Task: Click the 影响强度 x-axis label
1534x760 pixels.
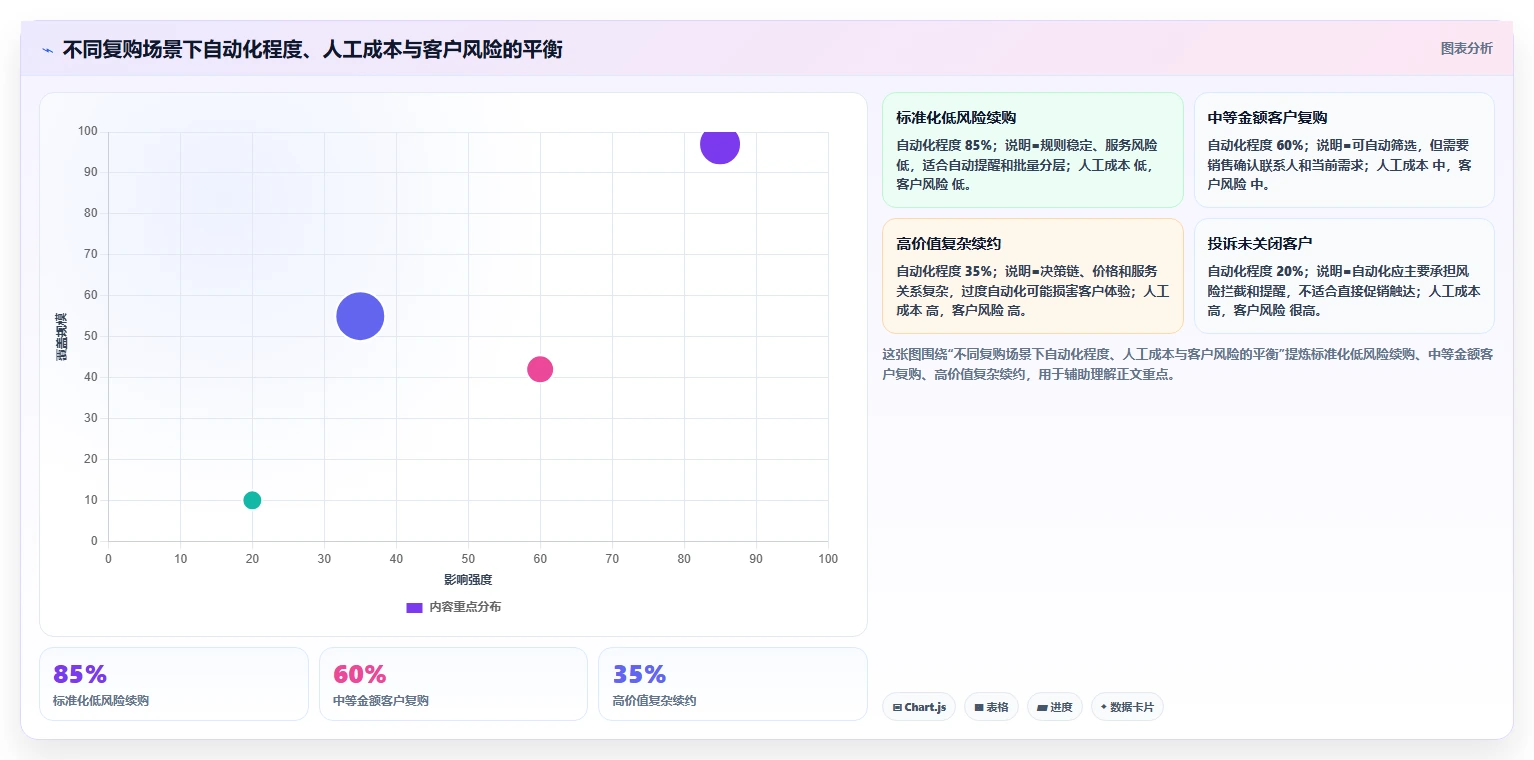Action: (x=468, y=580)
